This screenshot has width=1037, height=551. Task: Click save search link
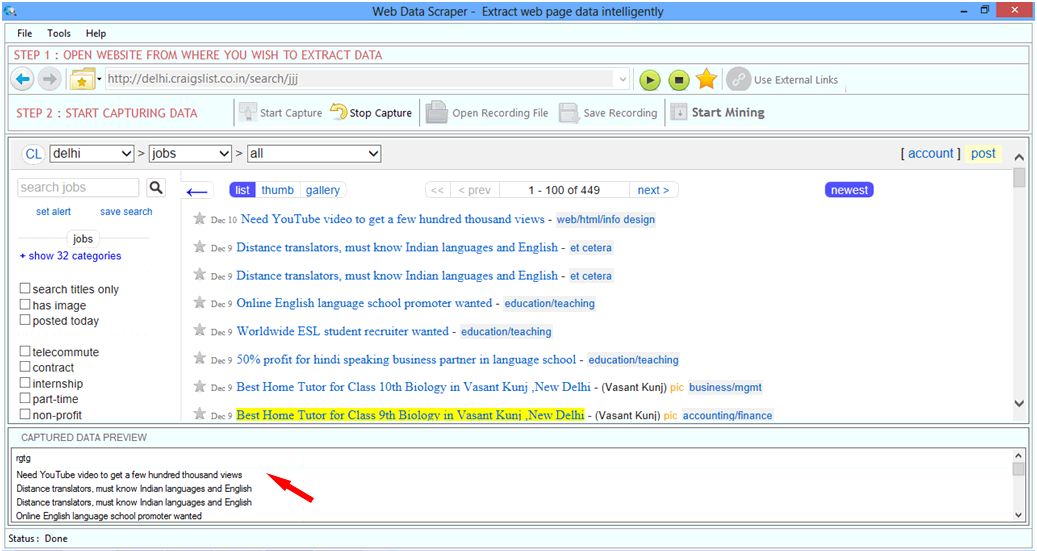(x=126, y=212)
